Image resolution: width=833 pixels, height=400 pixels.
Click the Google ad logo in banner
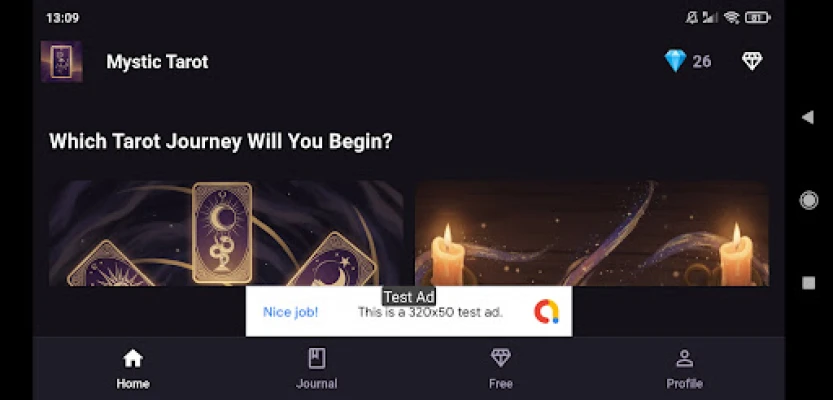(x=547, y=312)
